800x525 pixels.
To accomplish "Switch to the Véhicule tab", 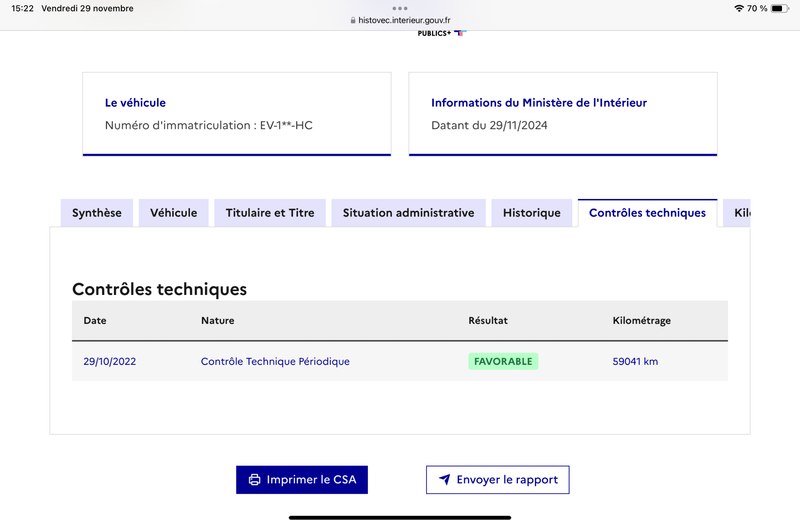I will point(173,213).
